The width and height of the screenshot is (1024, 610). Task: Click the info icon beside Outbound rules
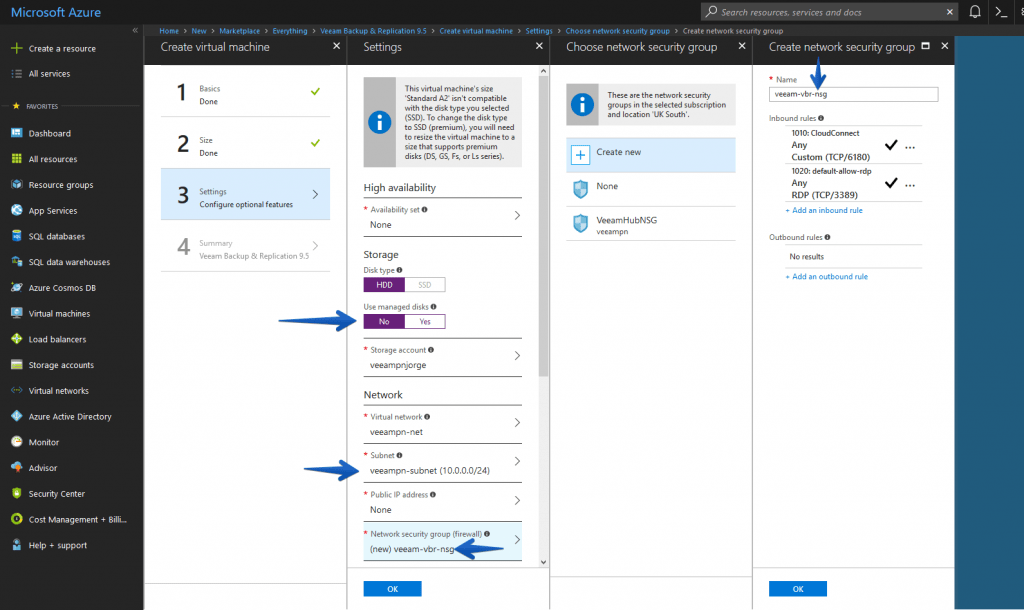pos(827,237)
